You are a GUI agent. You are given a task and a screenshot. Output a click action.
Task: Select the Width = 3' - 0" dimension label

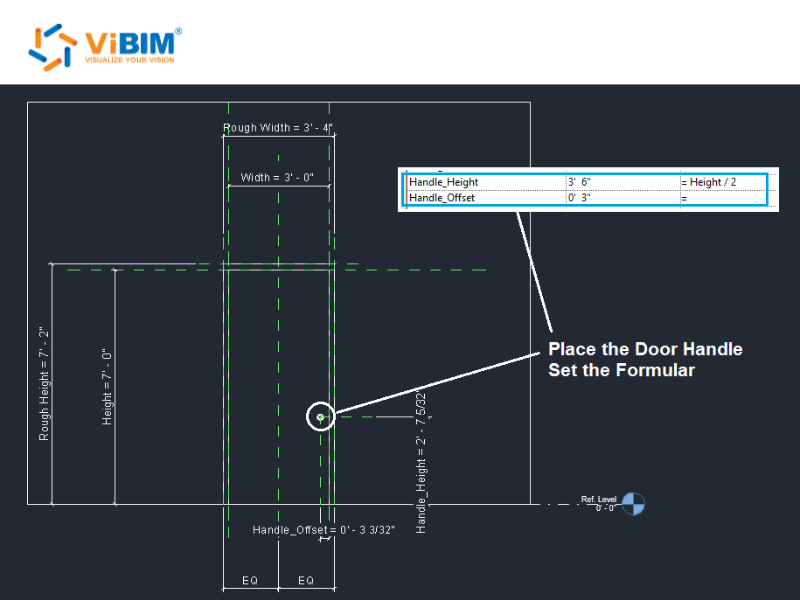[277, 177]
